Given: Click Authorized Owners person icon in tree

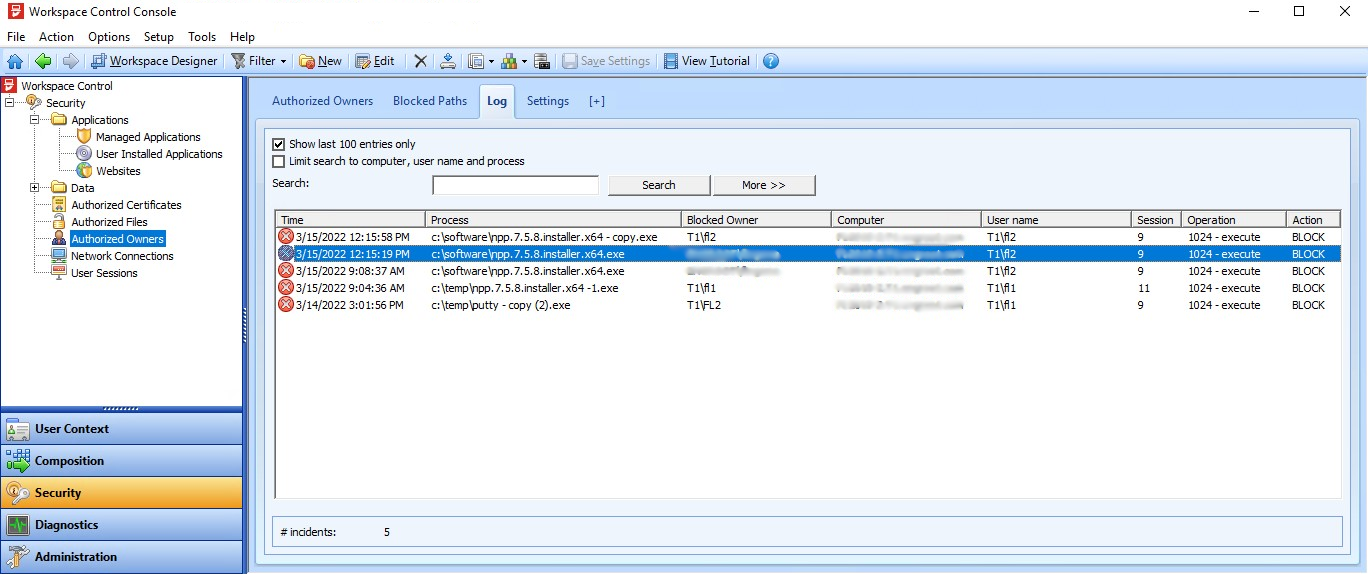Looking at the screenshot, I should pyautogui.click(x=59, y=239).
